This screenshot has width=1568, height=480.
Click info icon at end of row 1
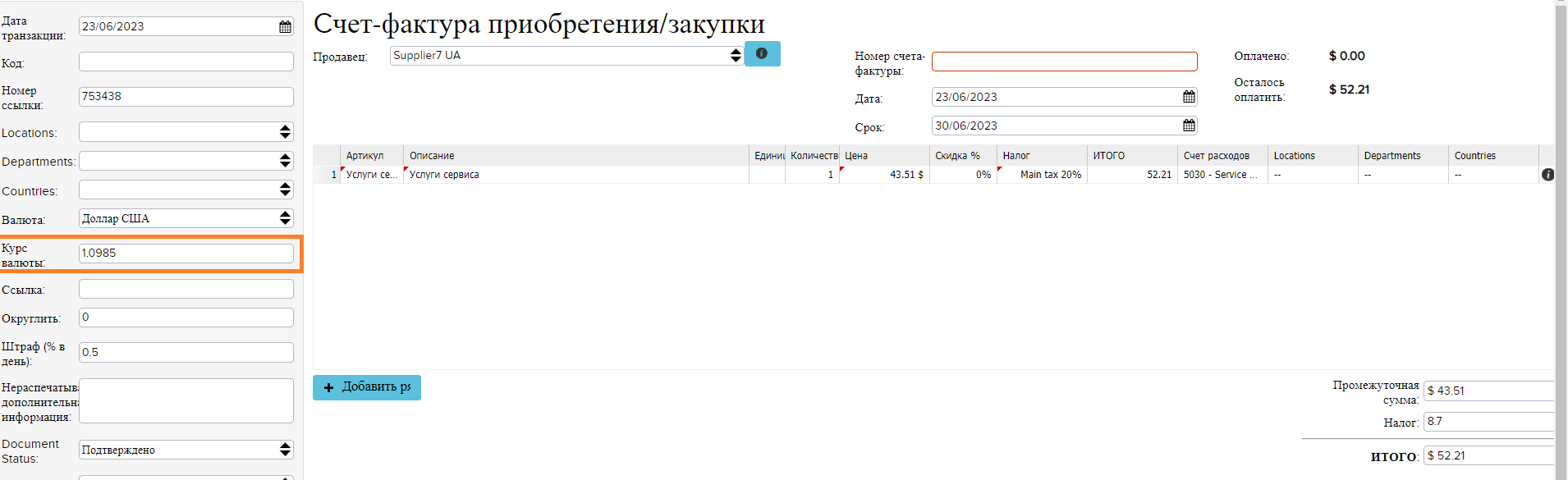(1547, 175)
